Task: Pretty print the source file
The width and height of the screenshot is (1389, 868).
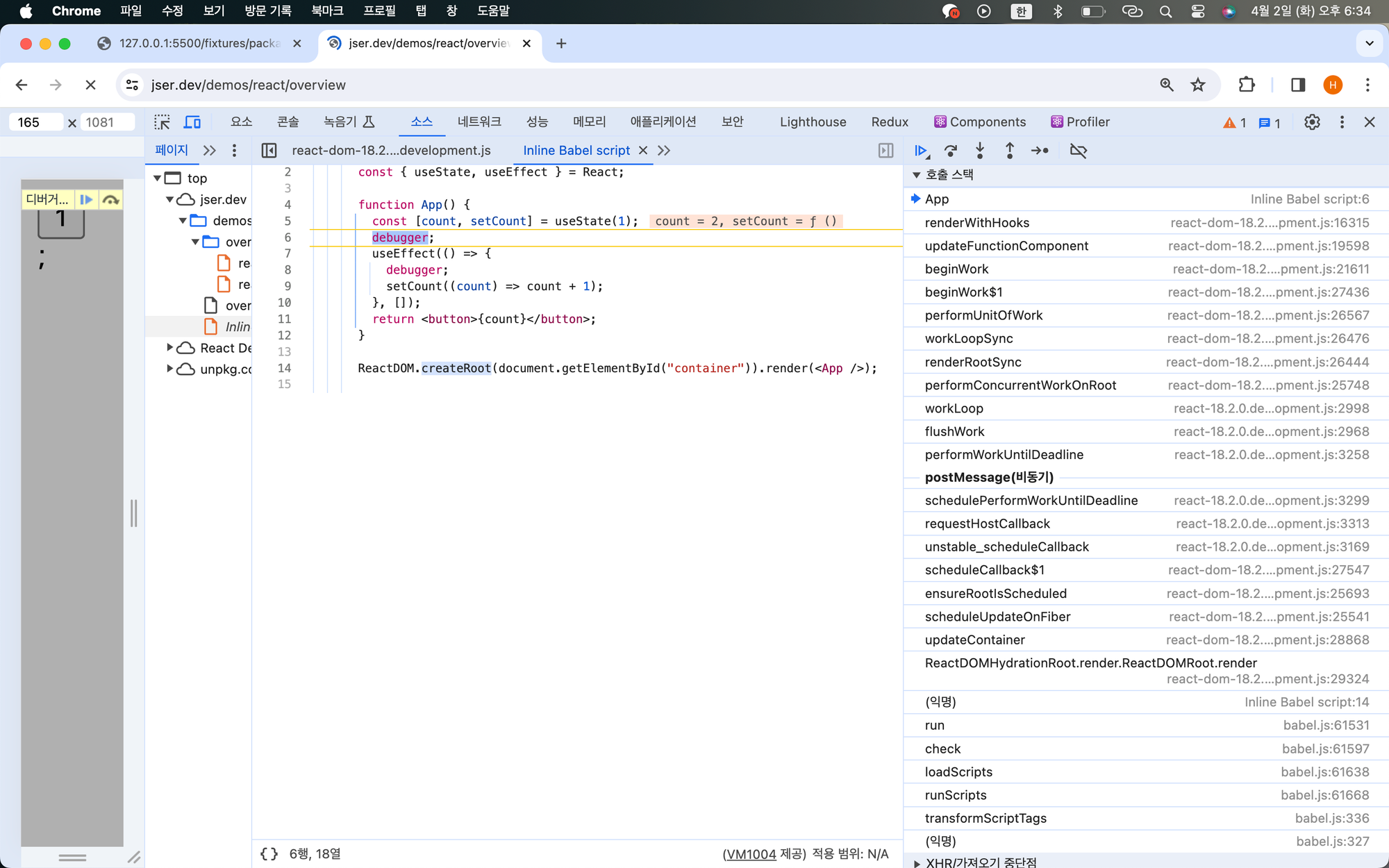Action: pyautogui.click(x=269, y=854)
